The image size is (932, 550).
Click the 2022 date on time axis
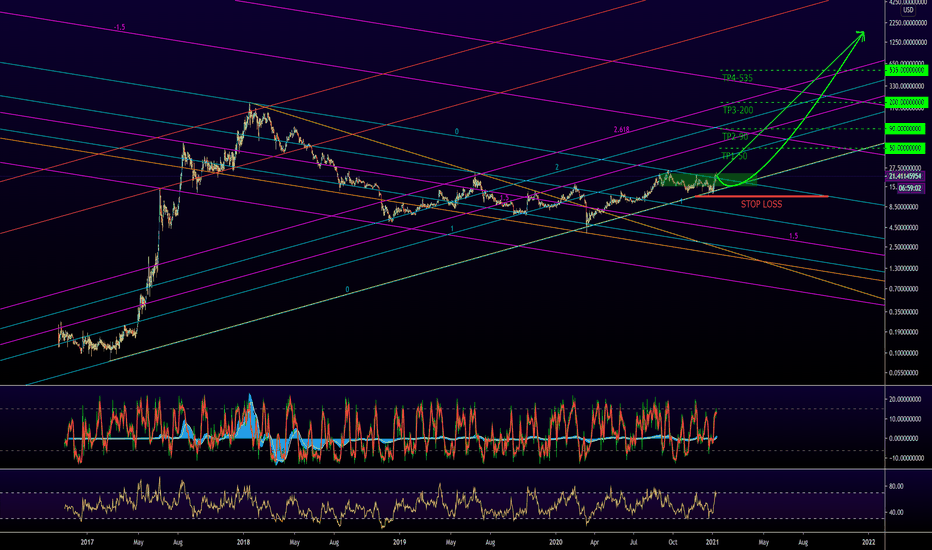(x=869, y=542)
